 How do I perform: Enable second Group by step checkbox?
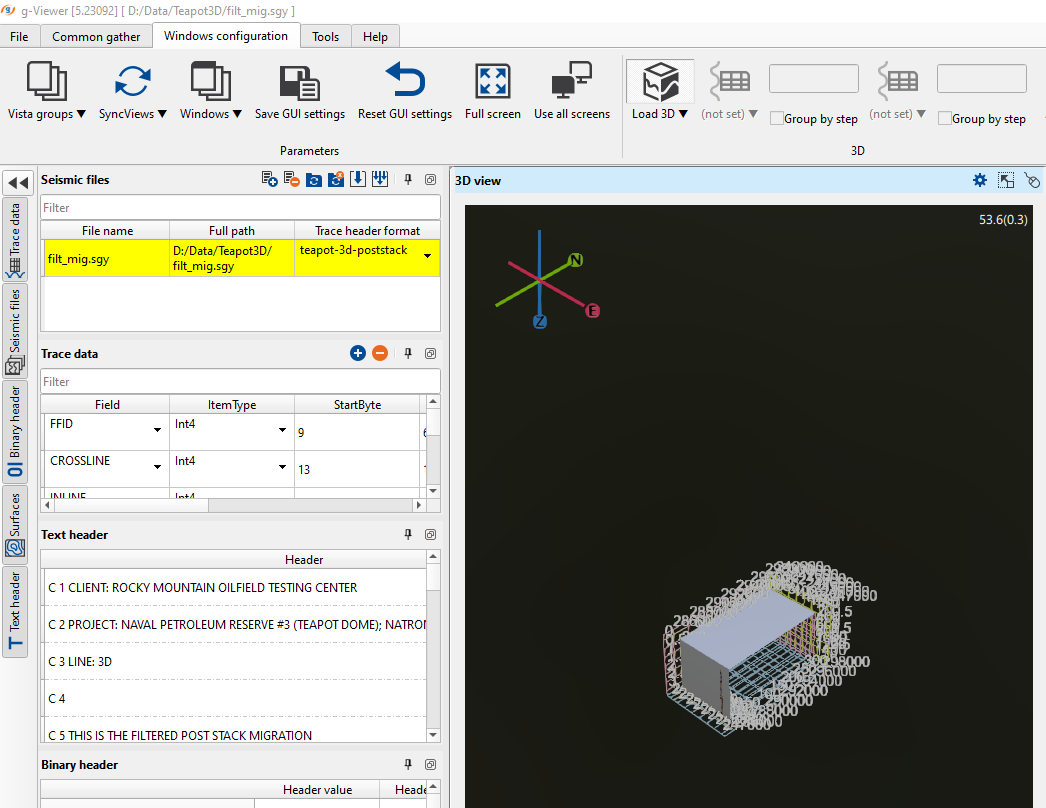944,119
